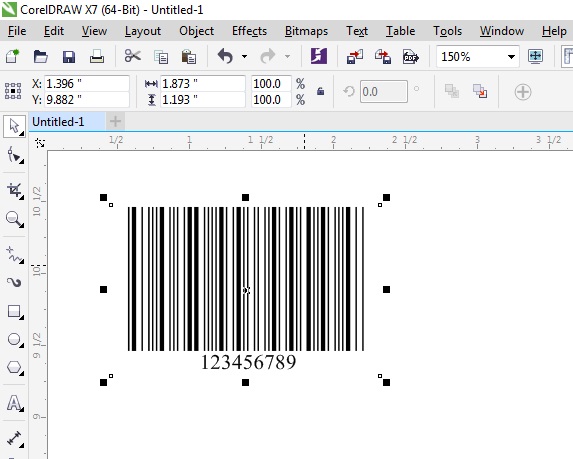Undo the last action
Screen dimensions: 573x459
225,57
